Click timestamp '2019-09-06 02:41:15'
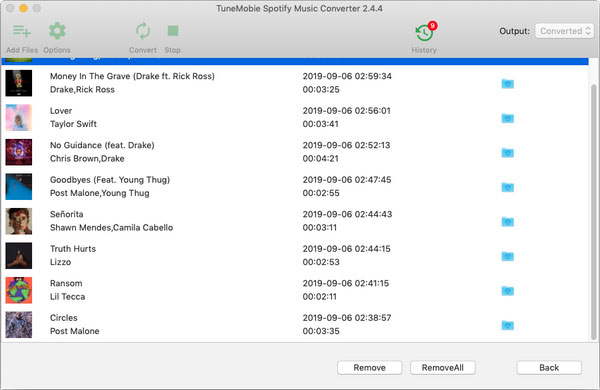600x390 pixels. 346,283
